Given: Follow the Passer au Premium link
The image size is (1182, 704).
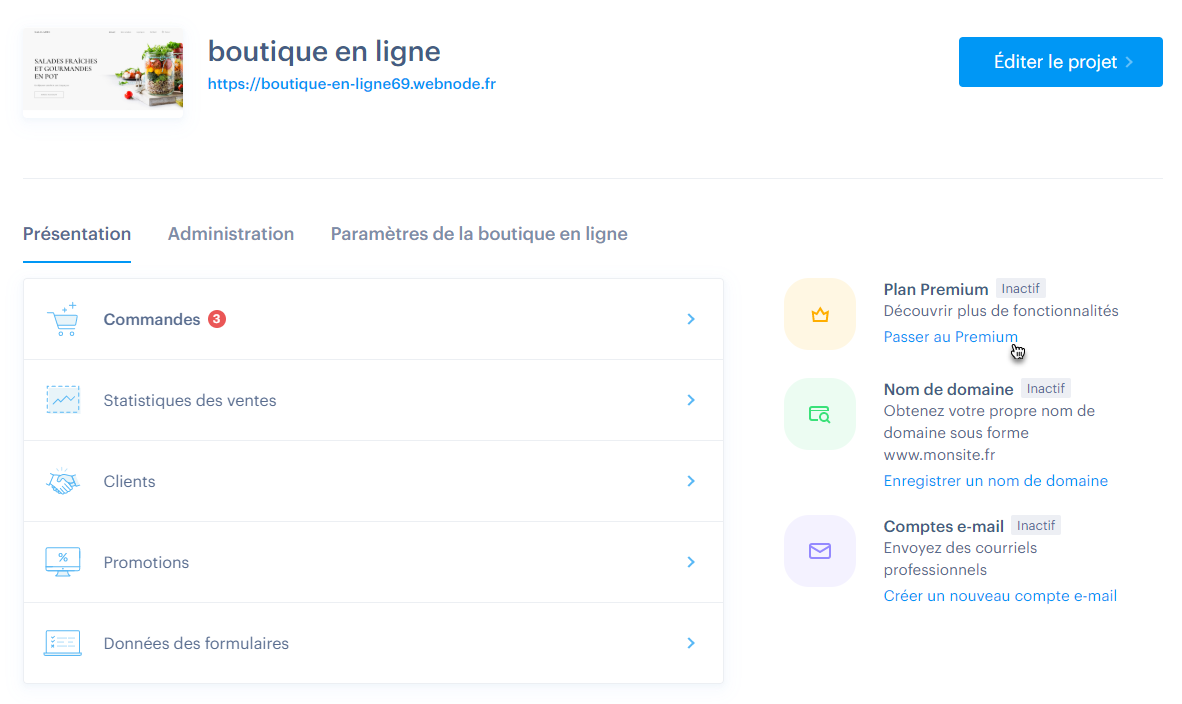Looking at the screenshot, I should tap(950, 337).
